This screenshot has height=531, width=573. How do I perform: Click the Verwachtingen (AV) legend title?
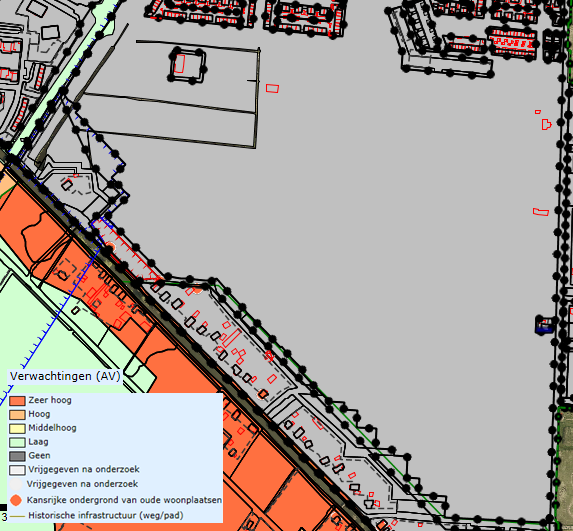click(65, 376)
